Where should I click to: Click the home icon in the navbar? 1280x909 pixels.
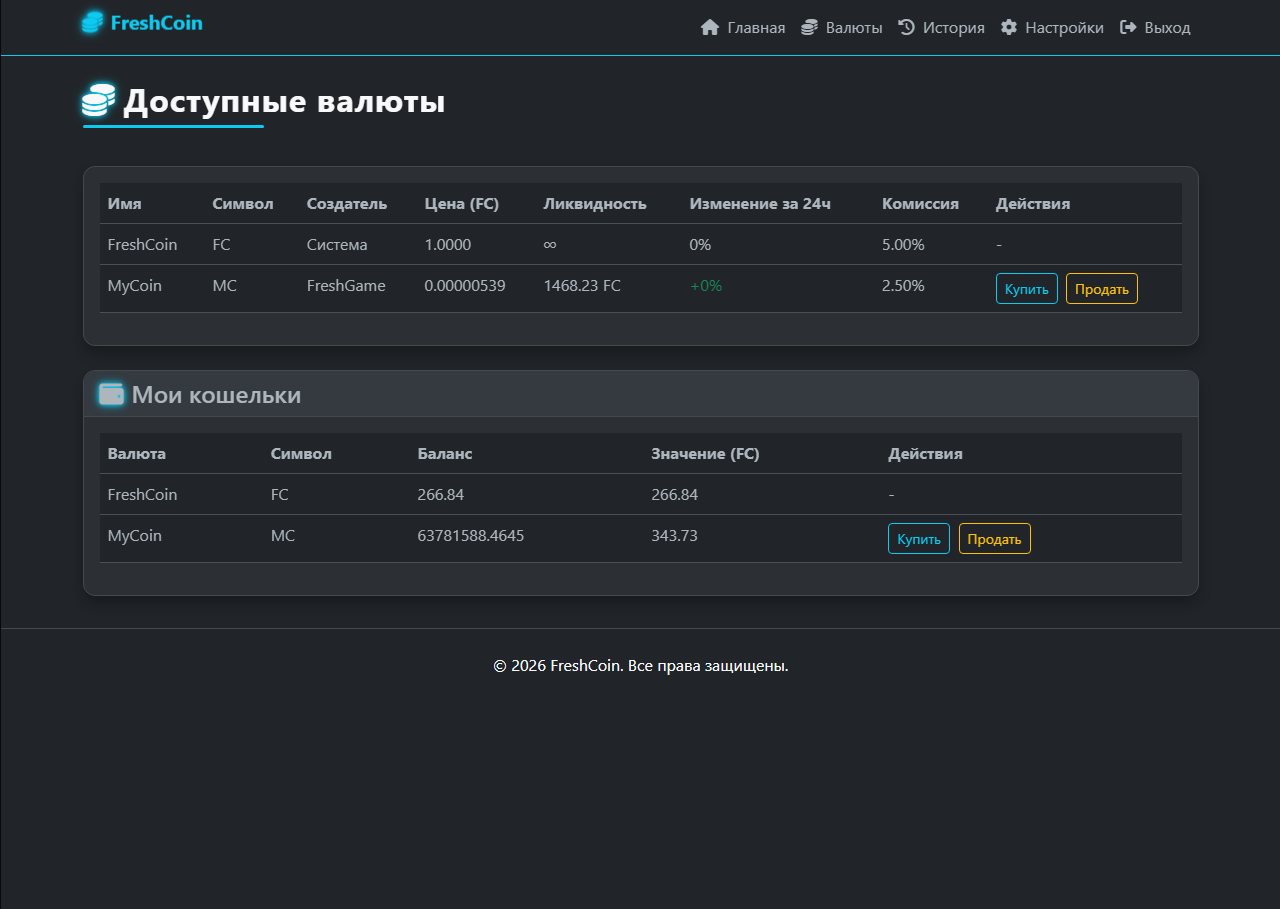[x=710, y=28]
